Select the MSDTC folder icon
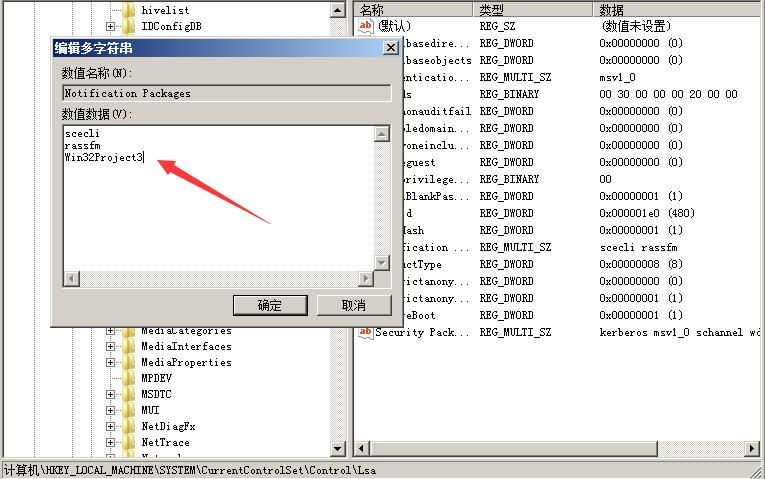 click(x=129, y=394)
